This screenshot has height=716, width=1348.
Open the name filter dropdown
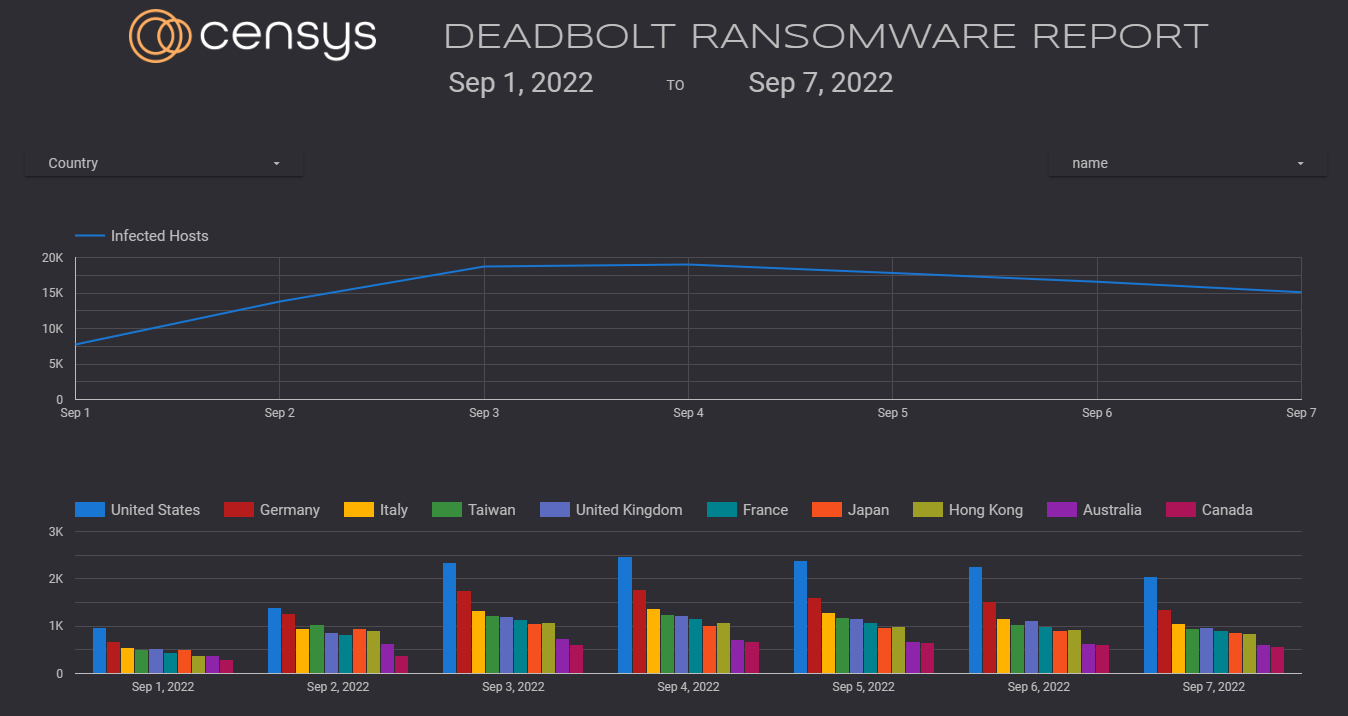[x=1187, y=163]
